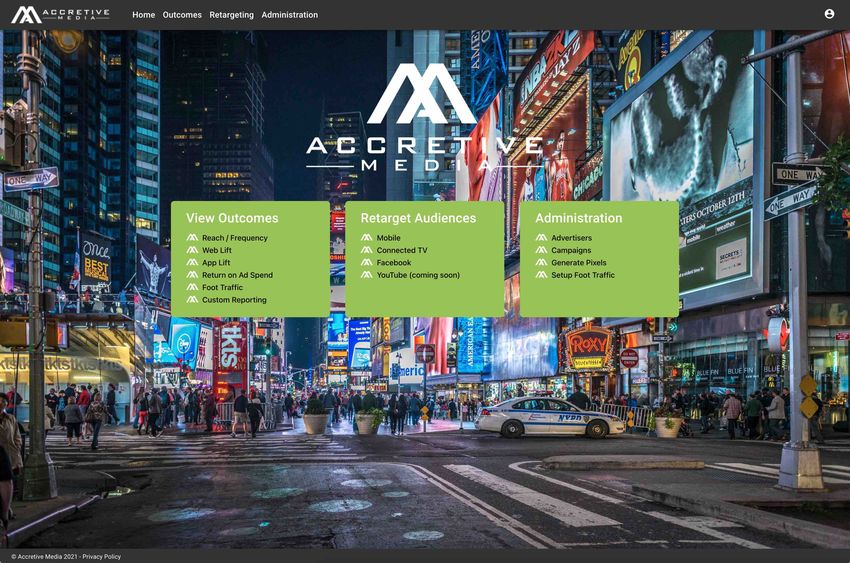Open the user account profile icon

829,14
